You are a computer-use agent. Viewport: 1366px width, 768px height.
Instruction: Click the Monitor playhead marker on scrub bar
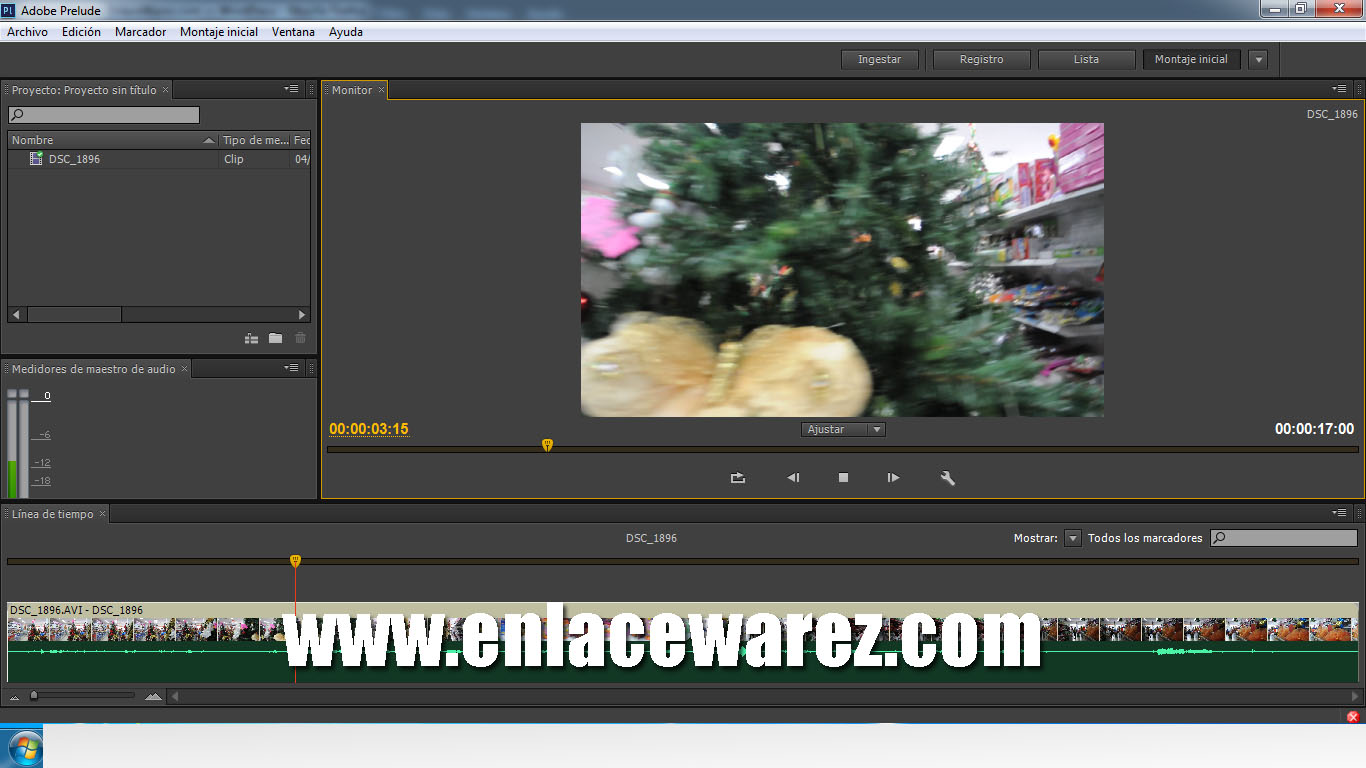click(547, 445)
